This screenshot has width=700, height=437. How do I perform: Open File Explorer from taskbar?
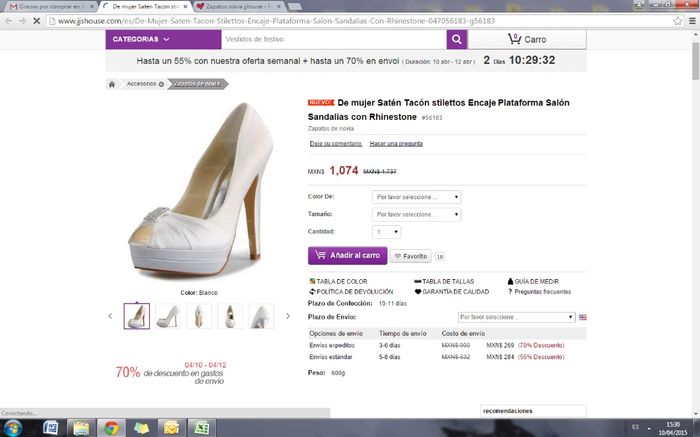pos(81,428)
